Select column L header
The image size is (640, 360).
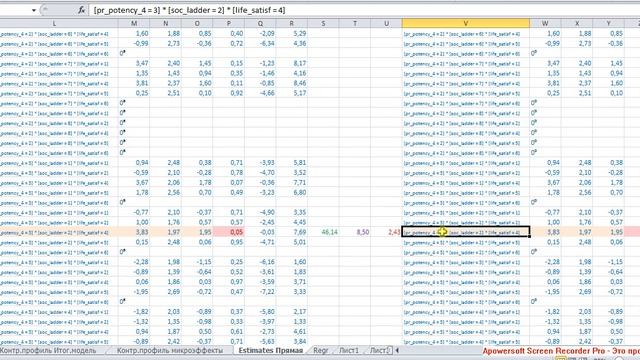(x=54, y=24)
